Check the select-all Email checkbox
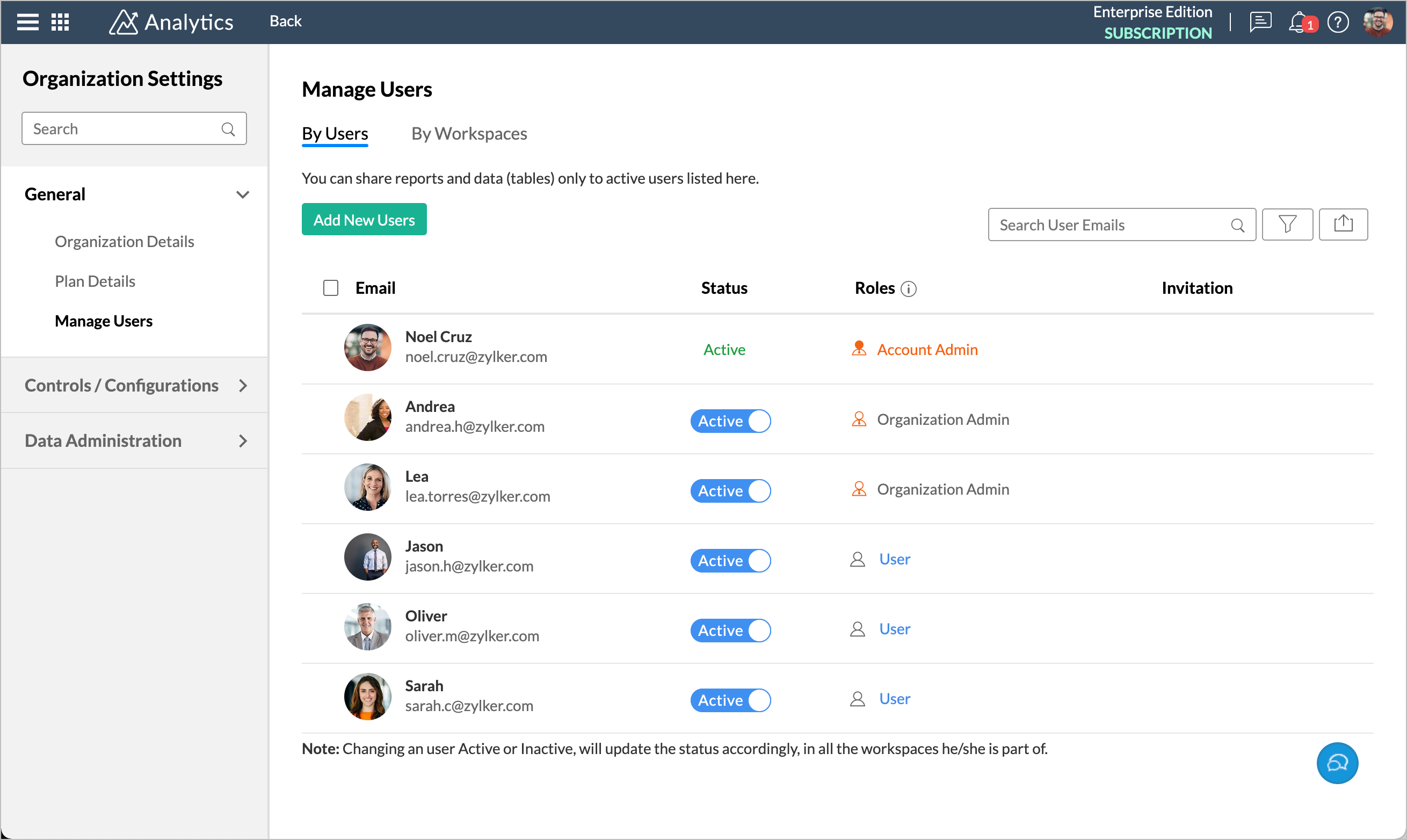 330,288
